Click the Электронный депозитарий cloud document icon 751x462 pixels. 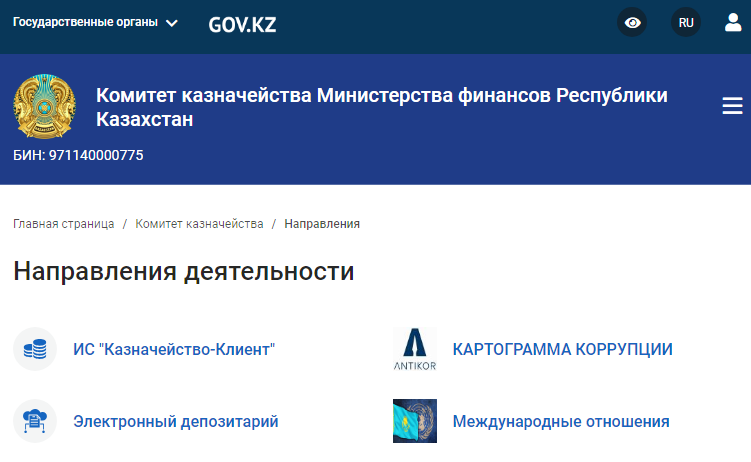tap(35, 422)
